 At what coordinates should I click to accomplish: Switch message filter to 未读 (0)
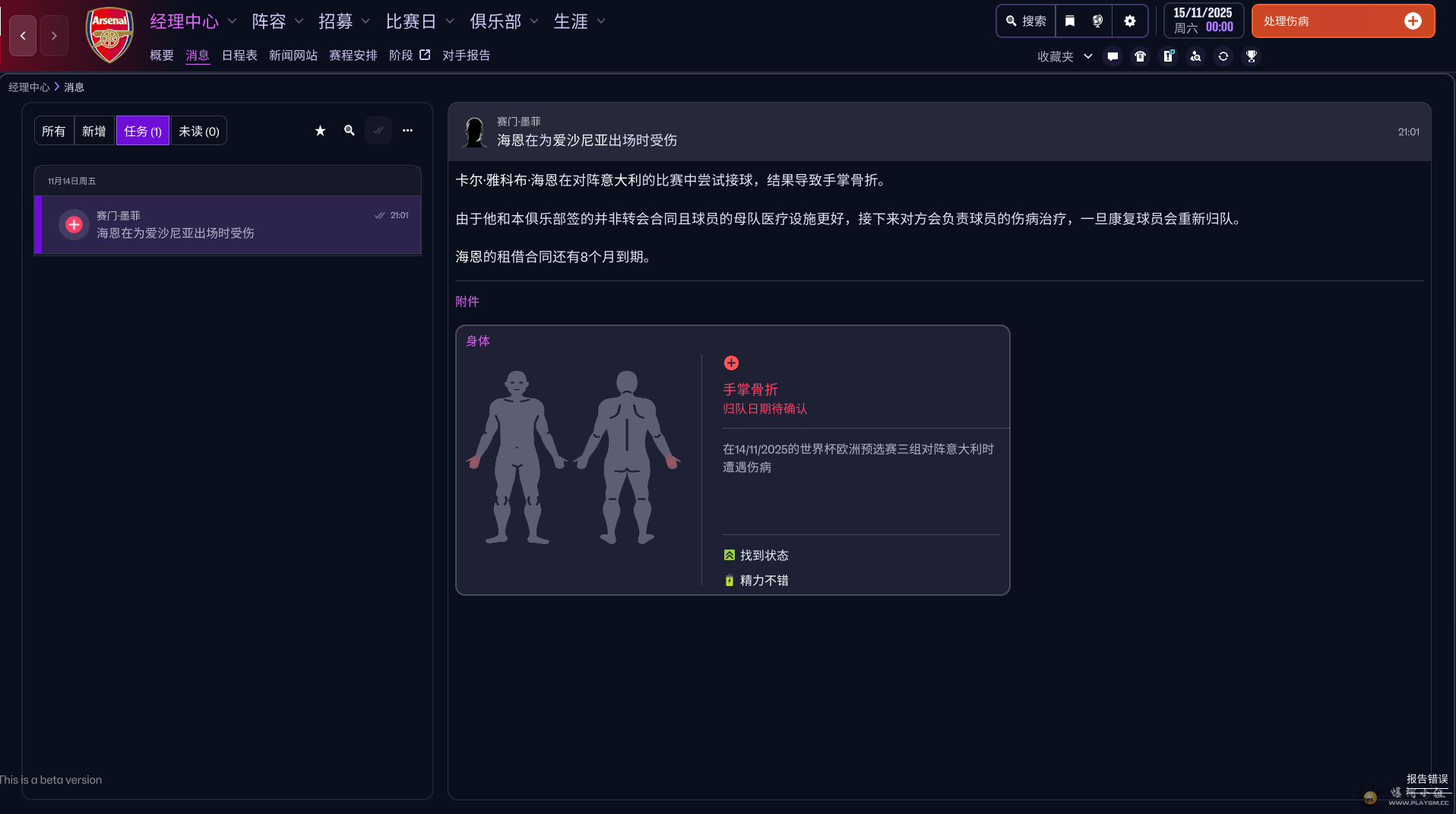coord(198,130)
